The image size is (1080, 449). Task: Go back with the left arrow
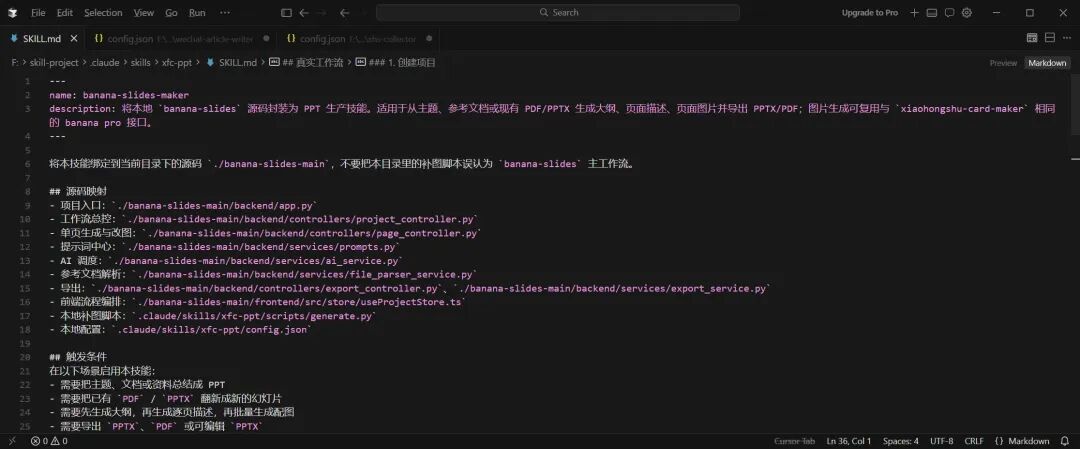pyautogui.click(x=304, y=12)
